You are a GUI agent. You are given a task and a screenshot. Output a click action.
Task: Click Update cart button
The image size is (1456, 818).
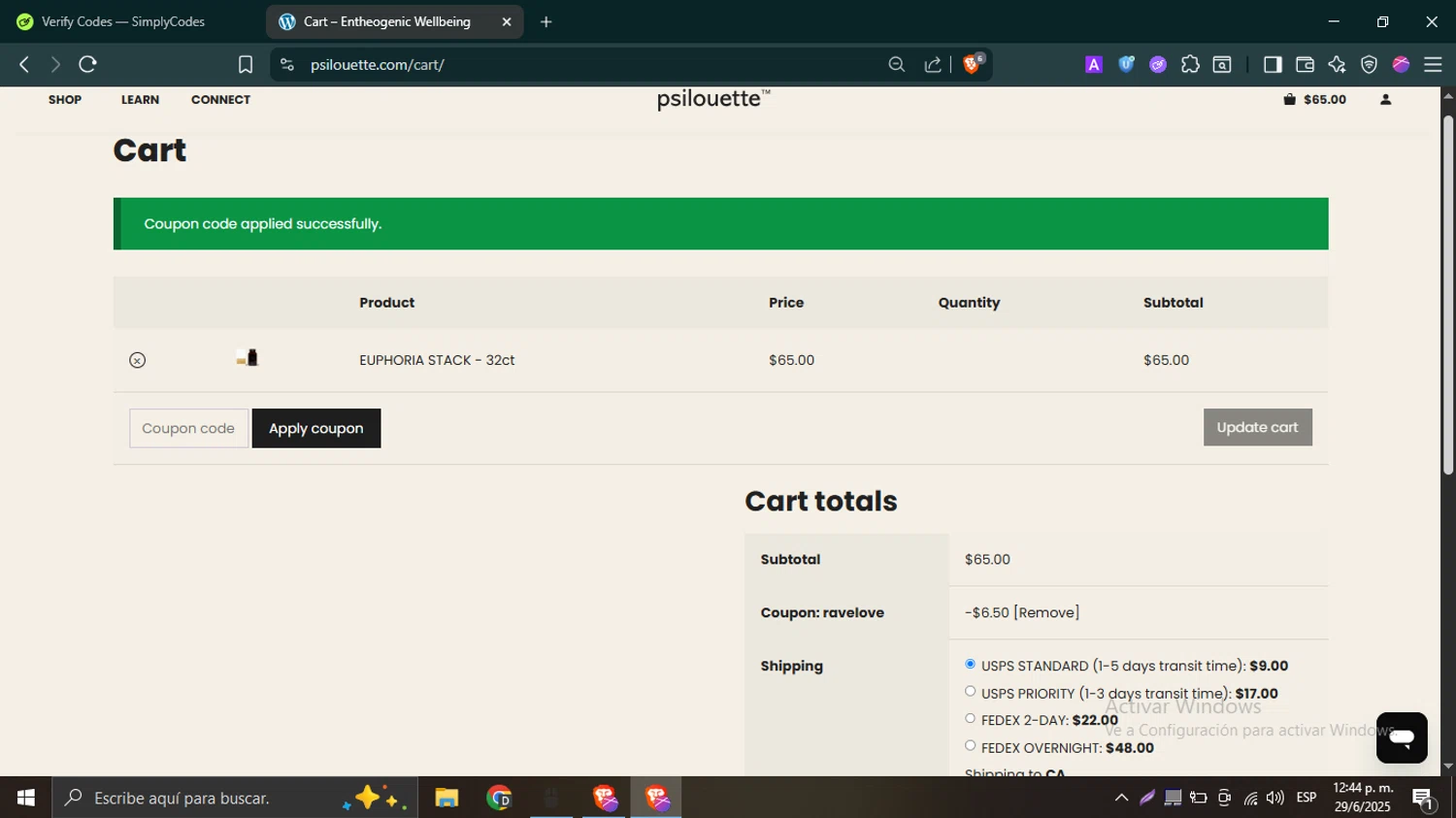(1258, 427)
